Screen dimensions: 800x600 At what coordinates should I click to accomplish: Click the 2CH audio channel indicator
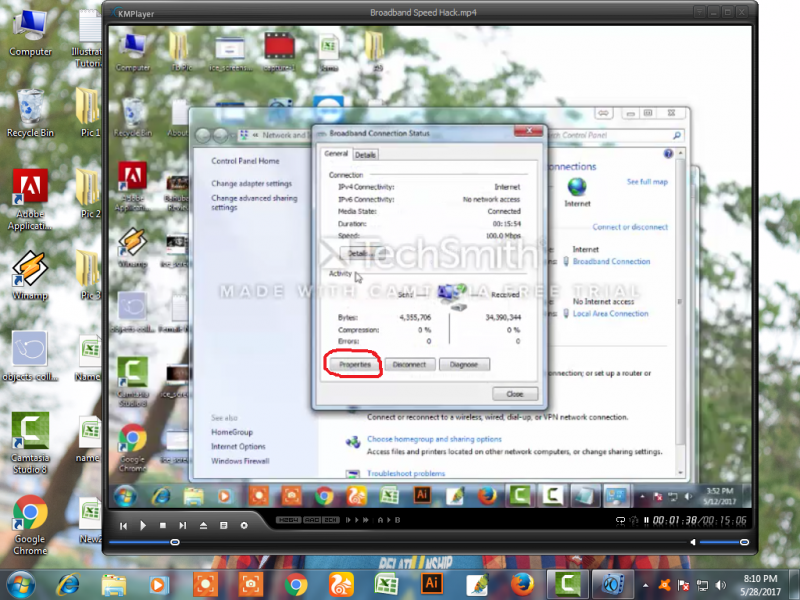point(331,520)
